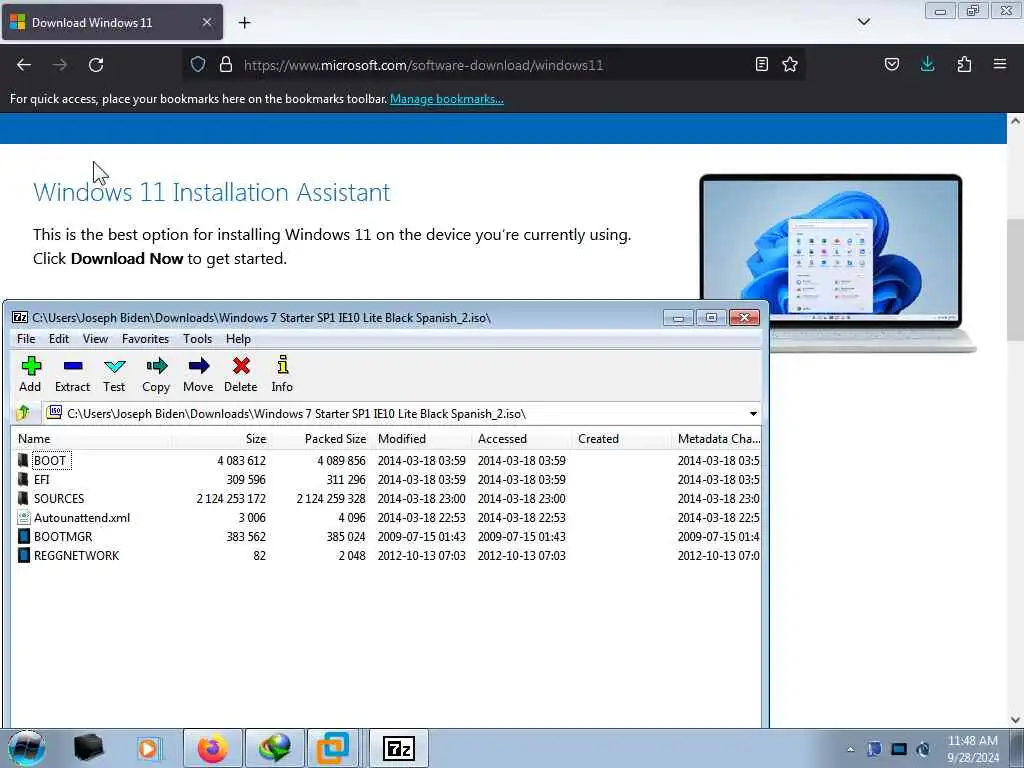Image resolution: width=1024 pixels, height=768 pixels.
Task: Click the Move toolbar icon in 7-Zip
Action: (198, 374)
